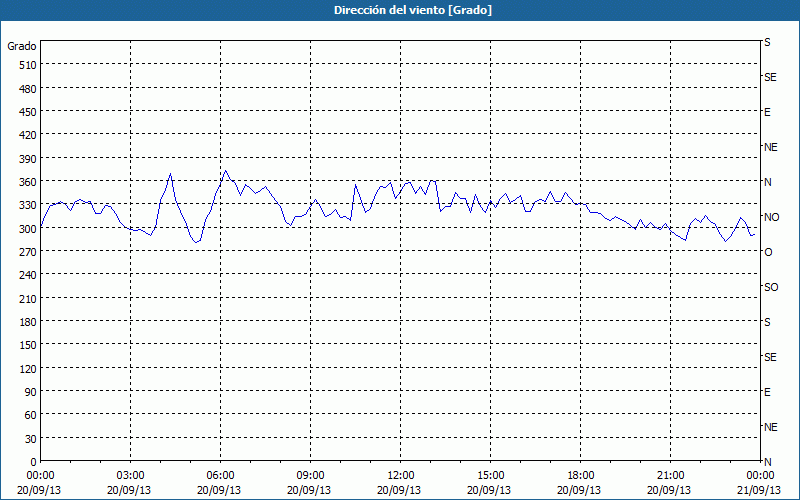Click the SE compass label level with 480
The height and width of the screenshot is (500, 800).
[x=770, y=77]
